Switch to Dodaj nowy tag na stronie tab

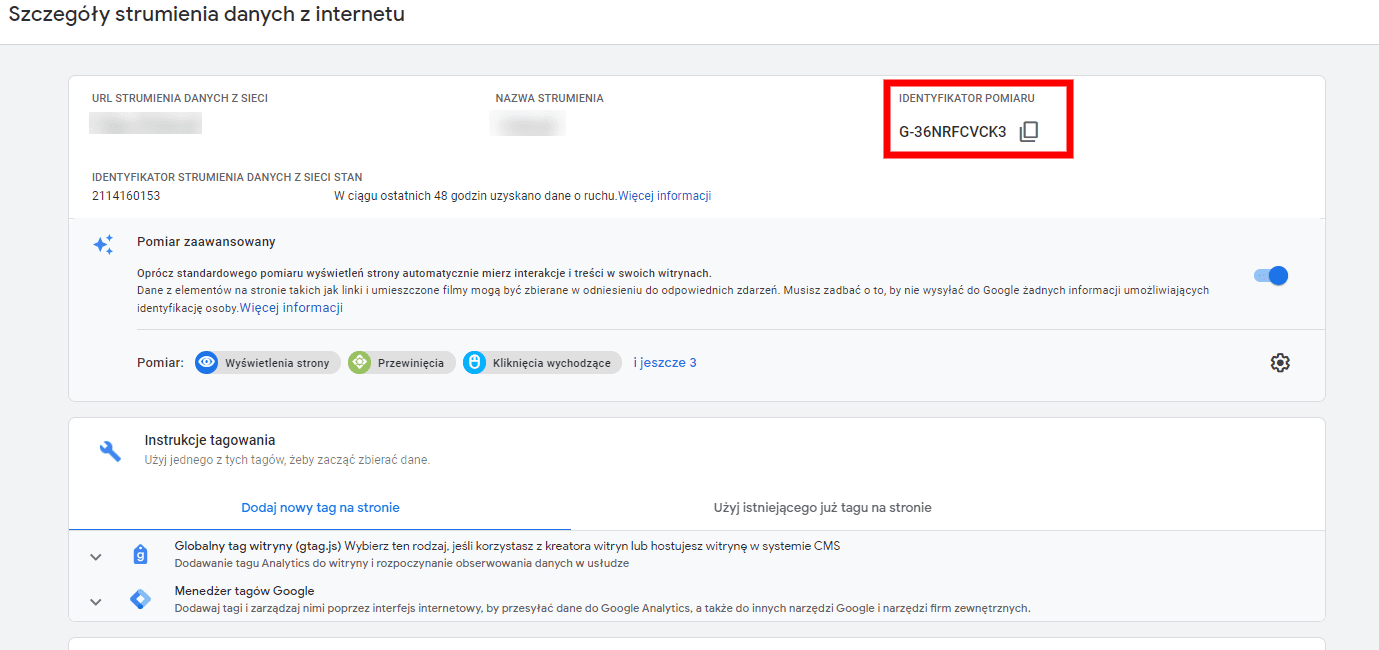pos(320,508)
